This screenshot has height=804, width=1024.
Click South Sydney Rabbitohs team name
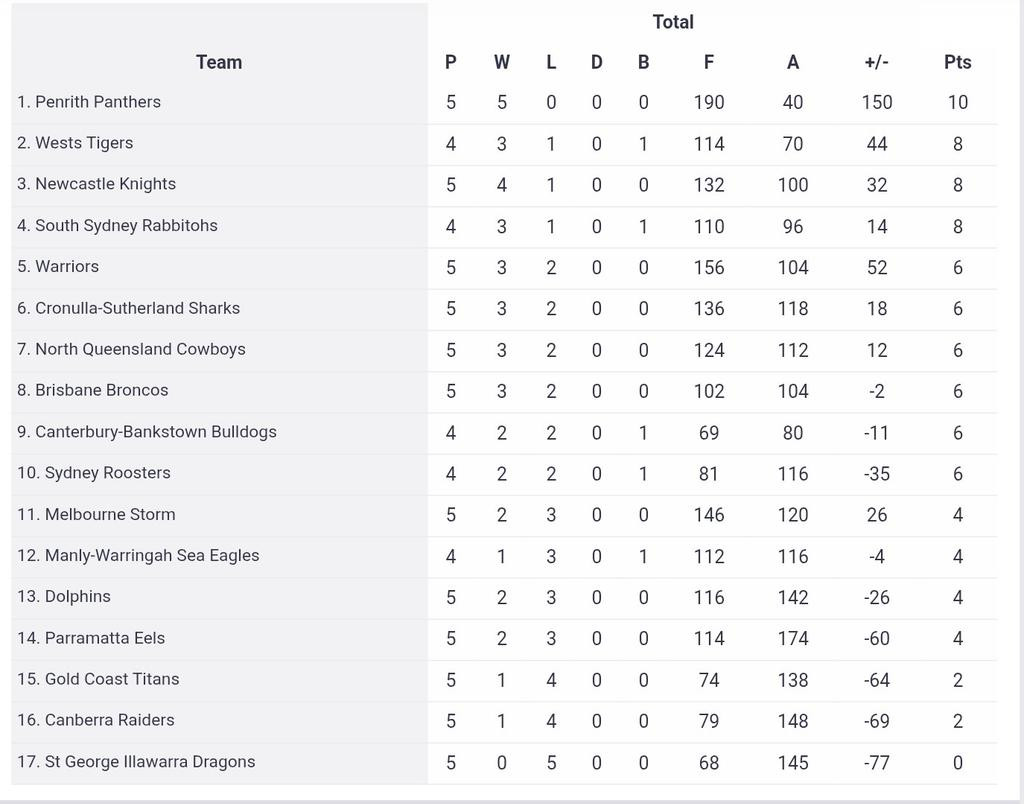point(117,225)
